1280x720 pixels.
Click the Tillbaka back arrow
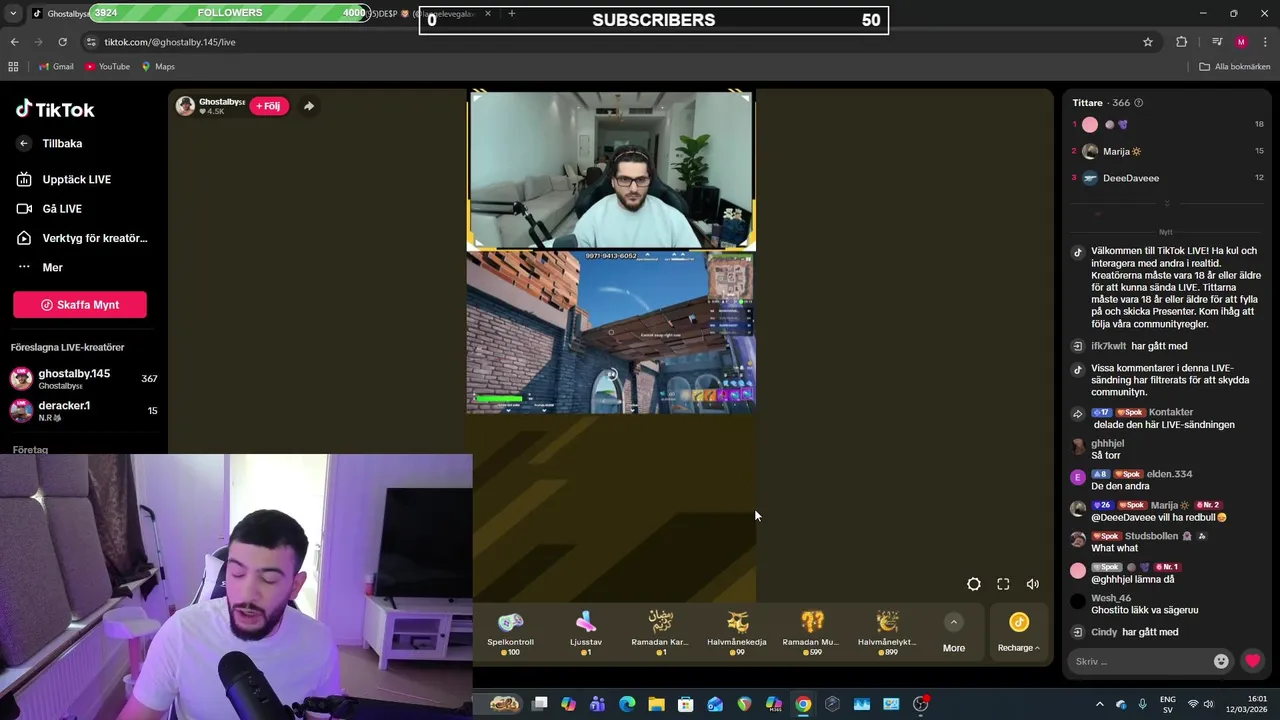(24, 143)
